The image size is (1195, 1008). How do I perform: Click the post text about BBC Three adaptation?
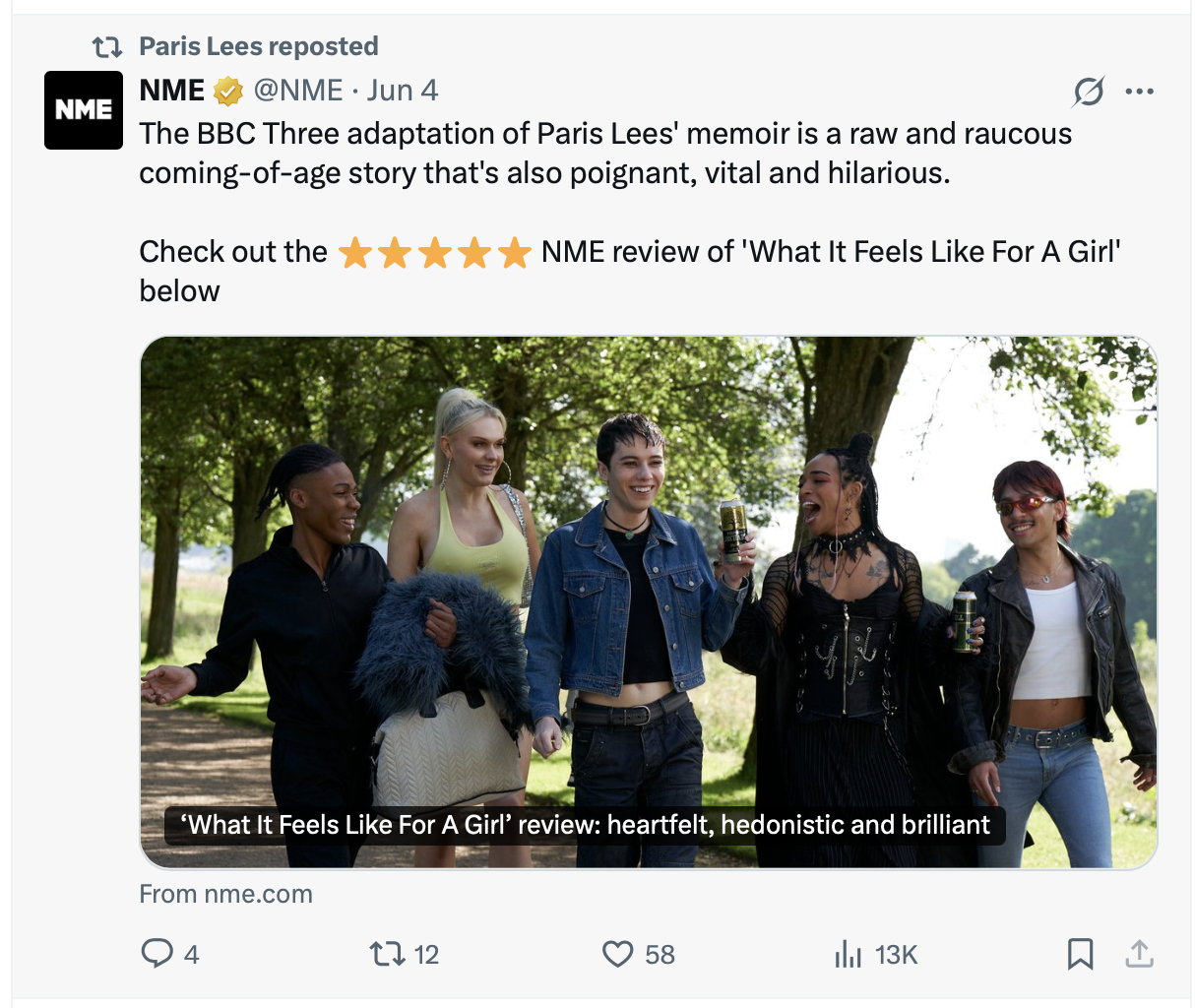pyautogui.click(x=605, y=154)
